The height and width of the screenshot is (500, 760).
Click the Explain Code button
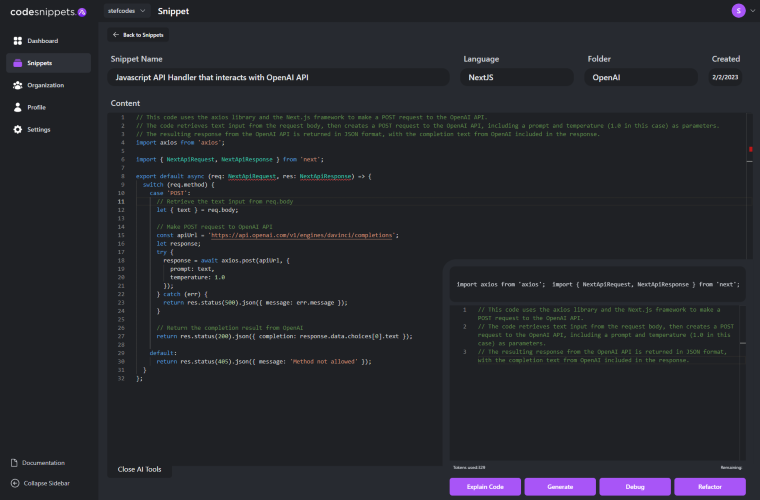pos(485,486)
